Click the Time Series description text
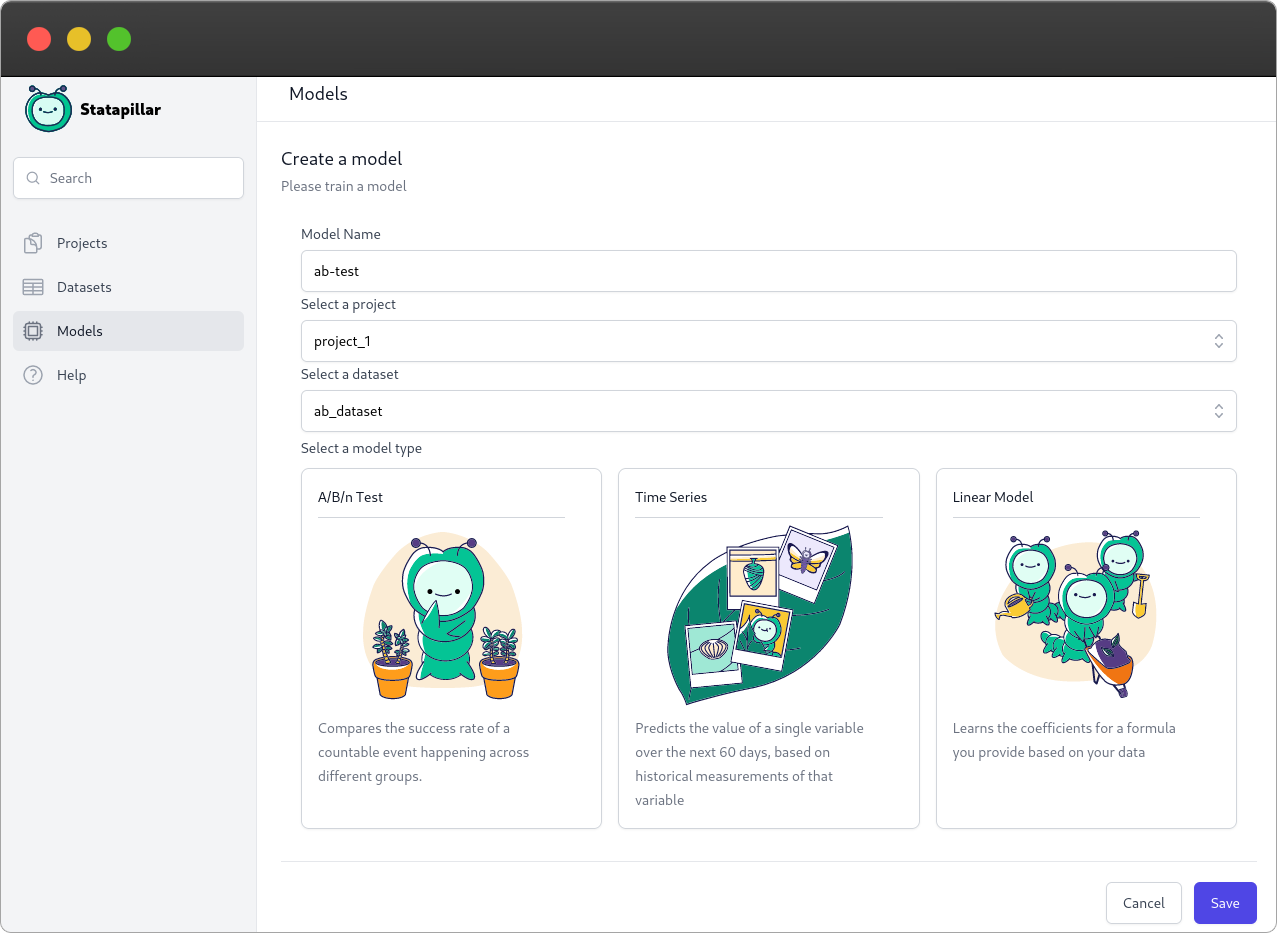This screenshot has height=933, width=1277. 749,764
